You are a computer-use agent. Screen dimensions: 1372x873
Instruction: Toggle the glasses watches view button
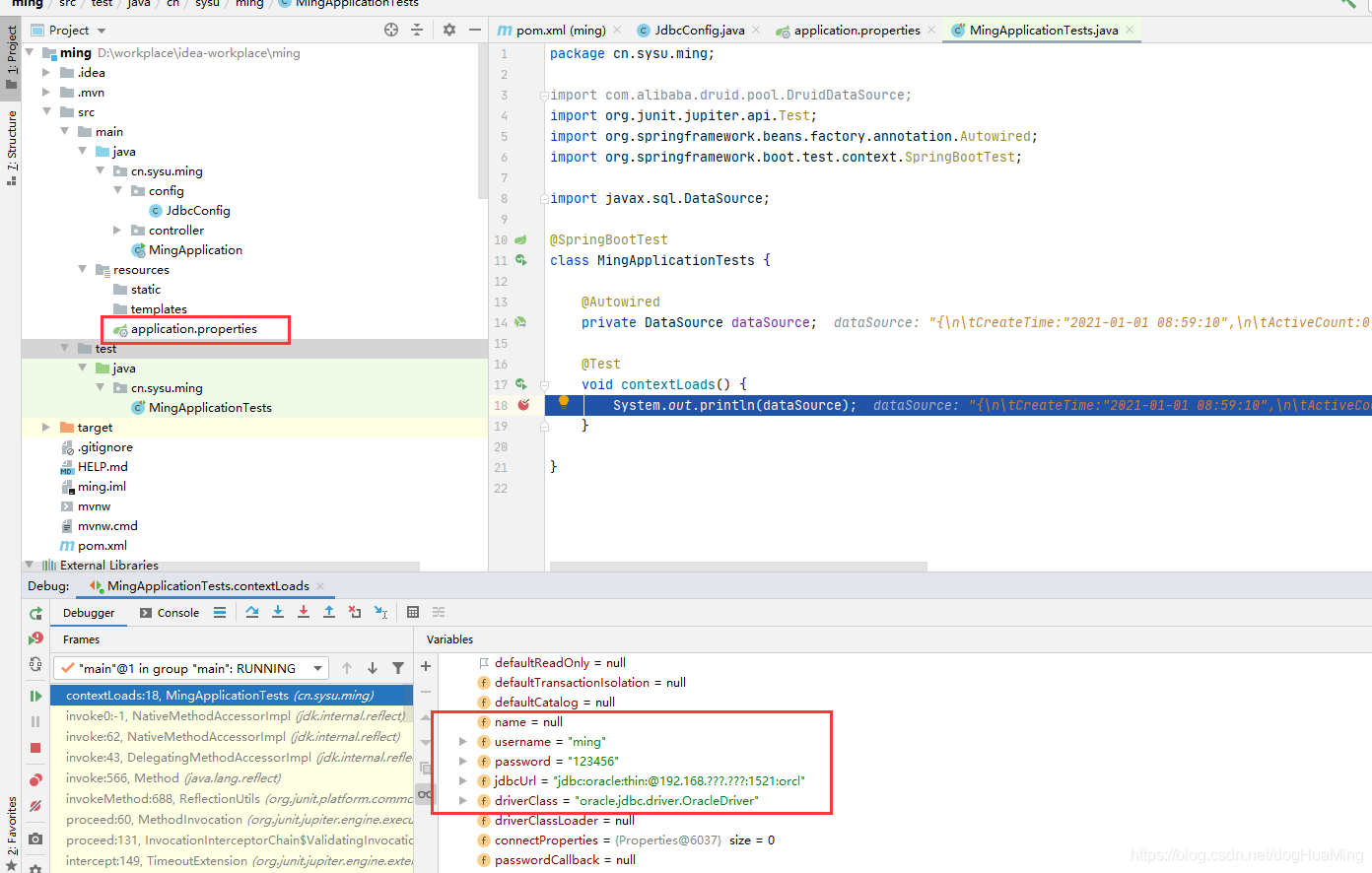(425, 794)
